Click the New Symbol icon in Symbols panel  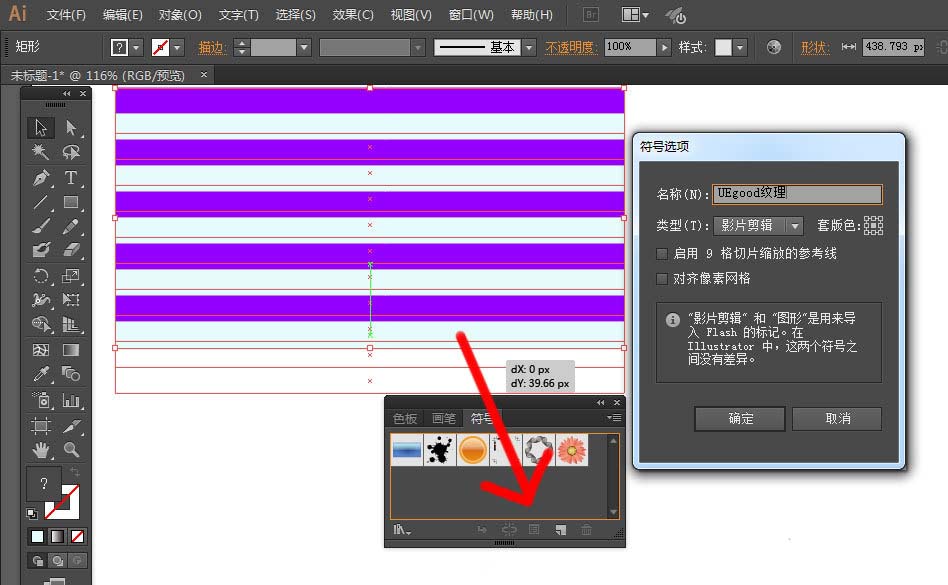559,530
